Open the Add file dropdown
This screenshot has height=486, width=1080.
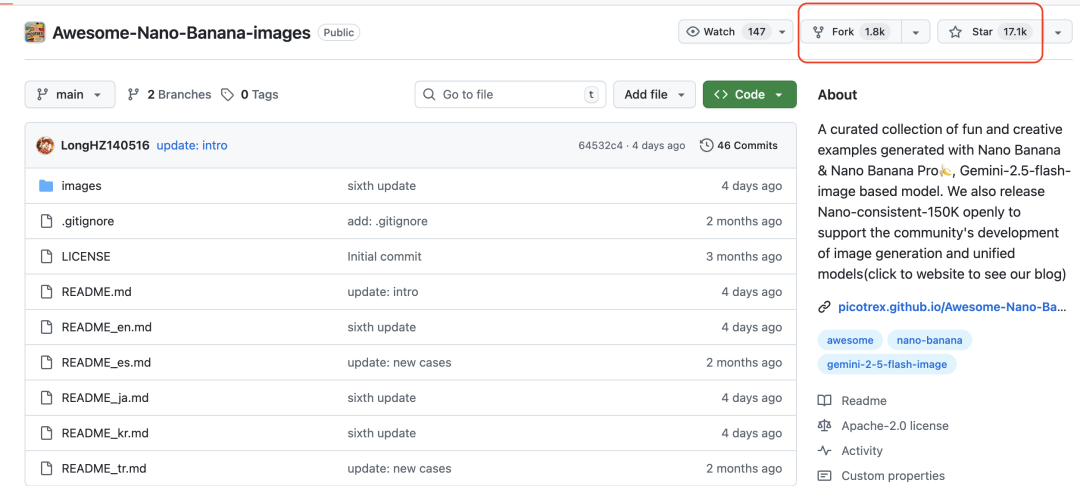[653, 94]
